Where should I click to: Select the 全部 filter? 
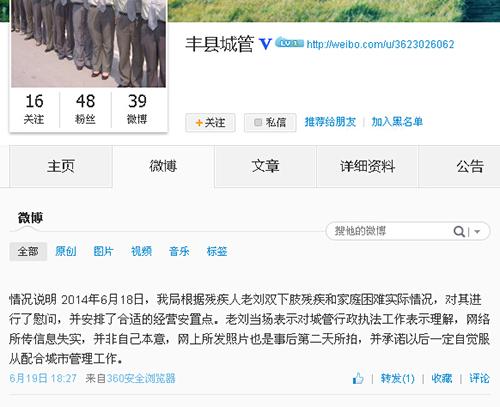pos(28,251)
